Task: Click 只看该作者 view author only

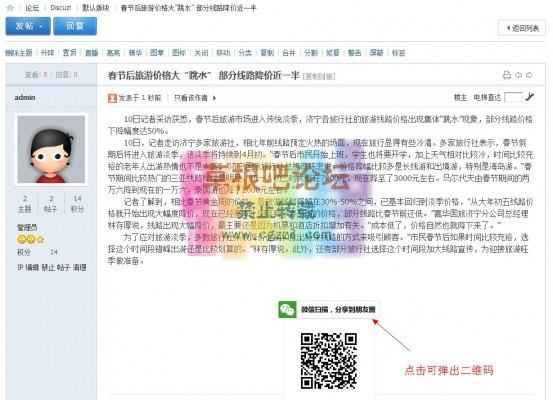Action: coord(190,98)
